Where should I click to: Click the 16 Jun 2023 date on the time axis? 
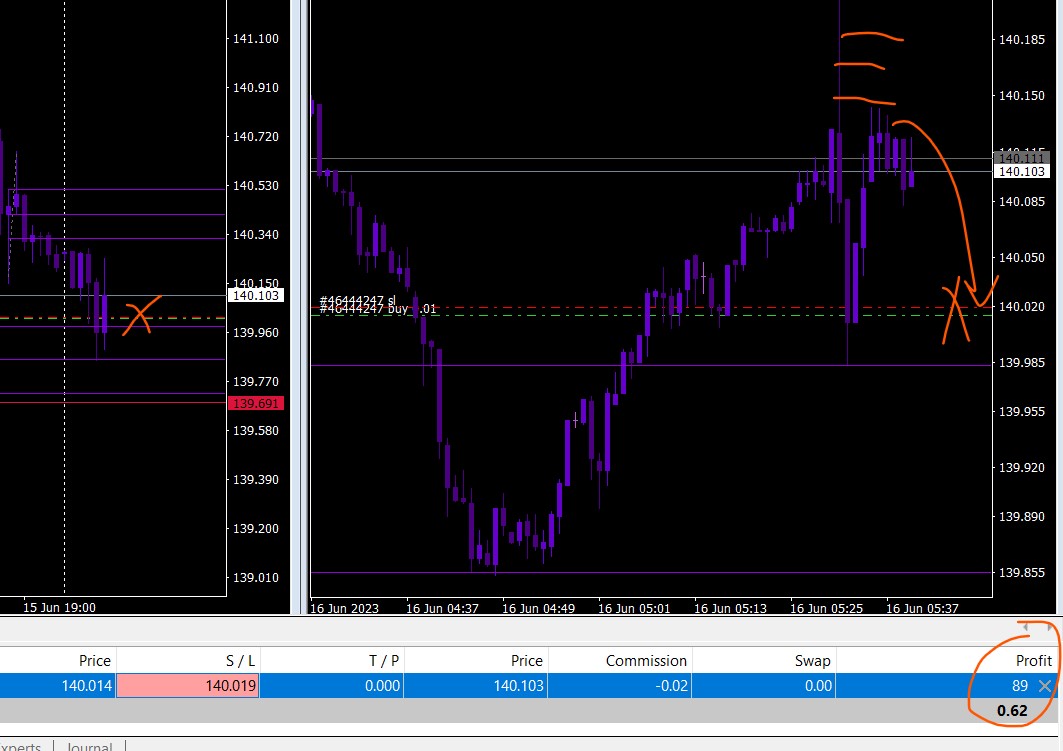click(345, 607)
